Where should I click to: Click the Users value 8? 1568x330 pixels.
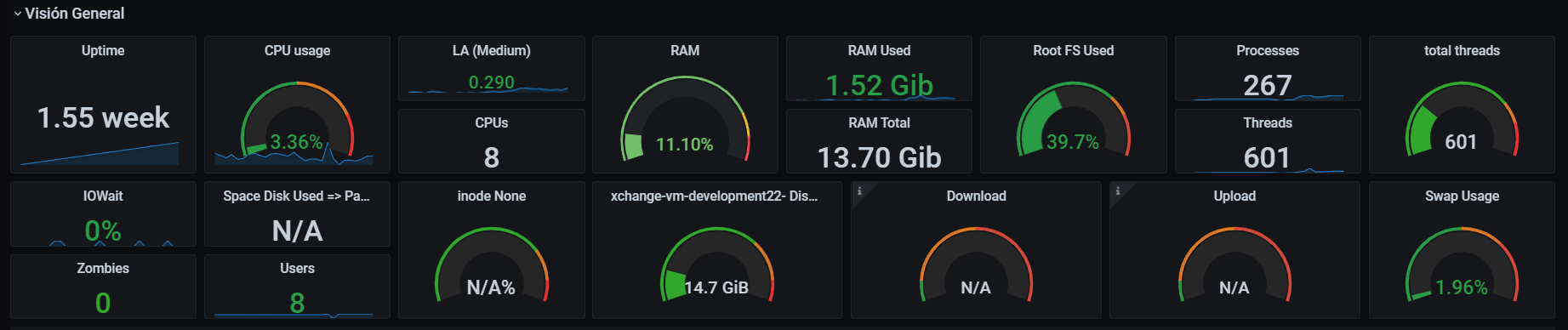coord(297,303)
